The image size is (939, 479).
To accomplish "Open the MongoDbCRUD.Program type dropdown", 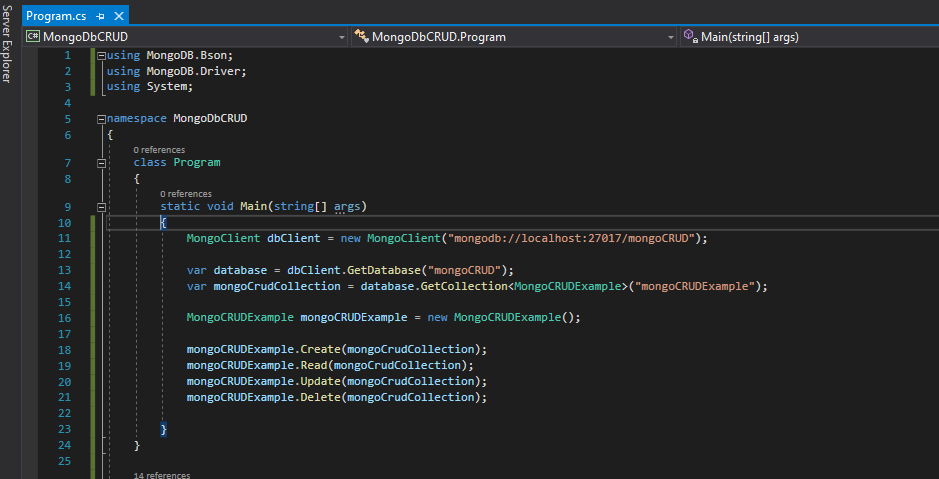I will [x=671, y=37].
